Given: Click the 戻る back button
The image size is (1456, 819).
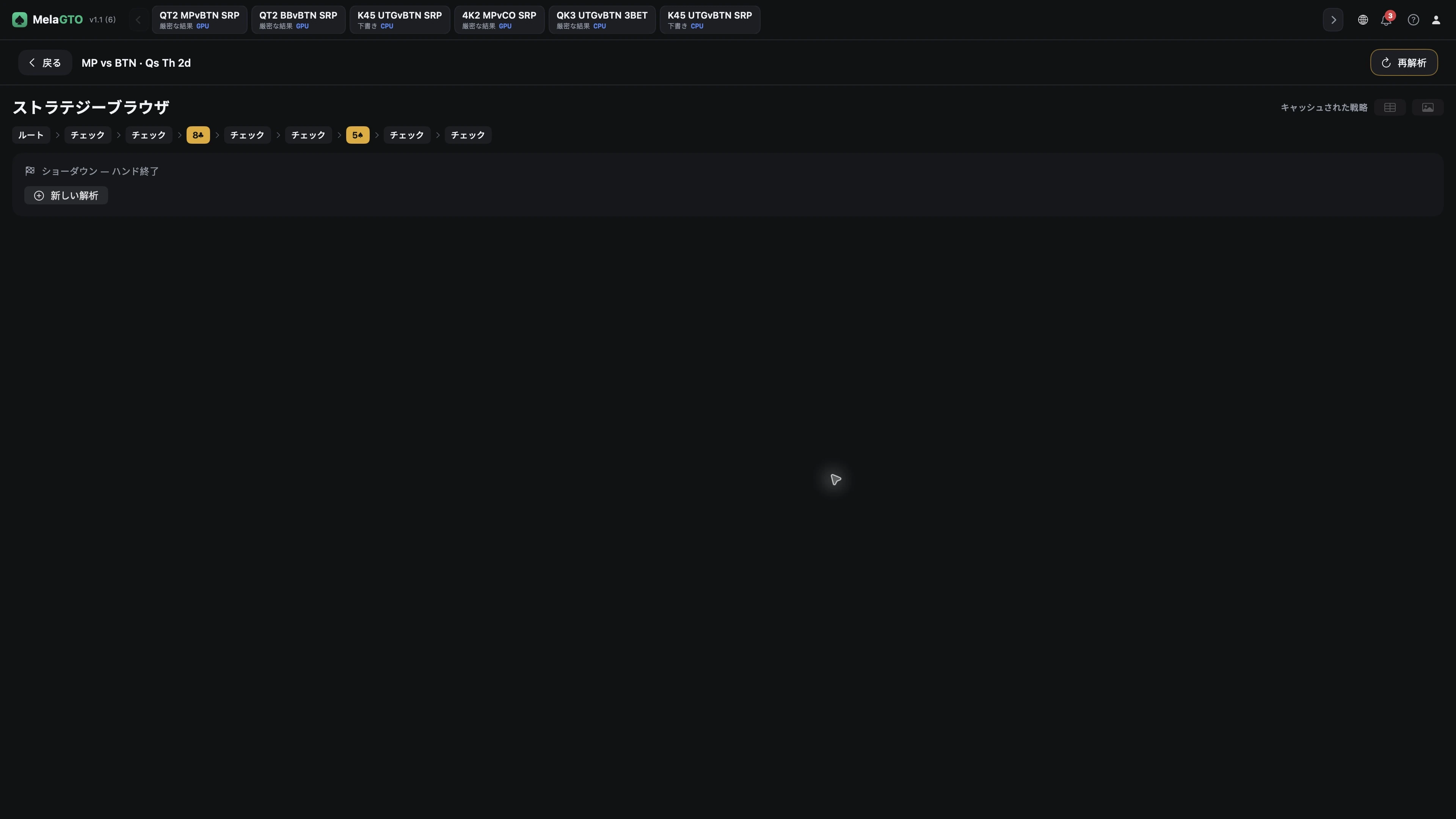Looking at the screenshot, I should coord(45,63).
